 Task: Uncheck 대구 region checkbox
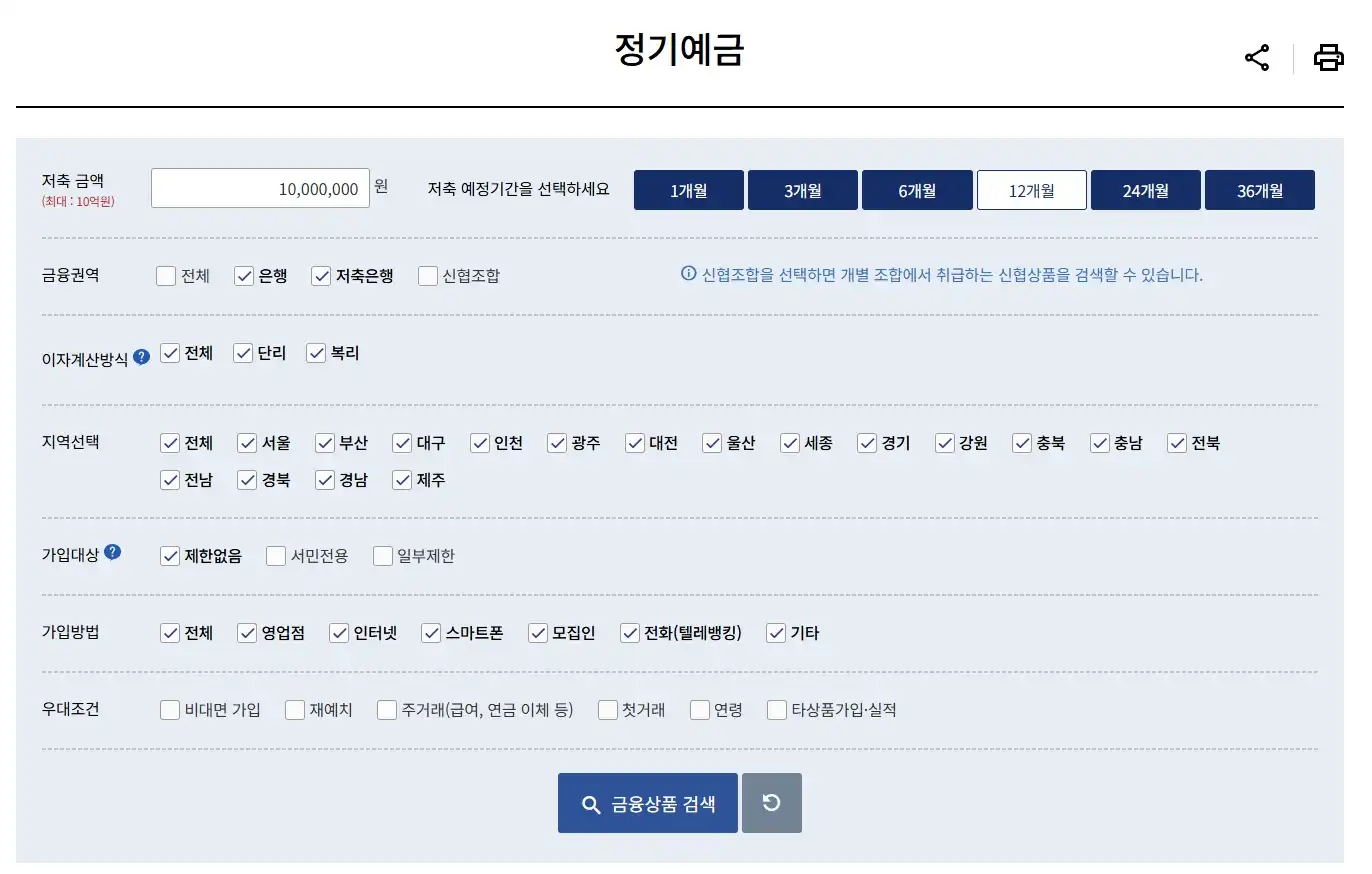click(402, 443)
